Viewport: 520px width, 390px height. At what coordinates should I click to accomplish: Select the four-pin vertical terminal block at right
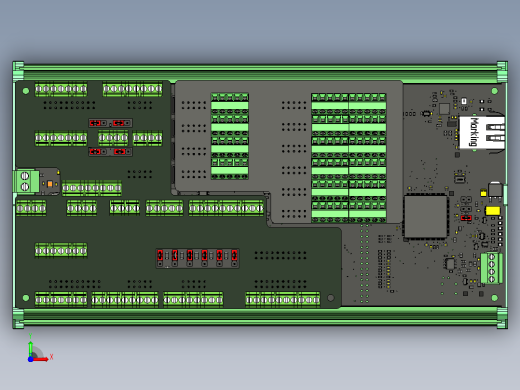click(x=491, y=268)
